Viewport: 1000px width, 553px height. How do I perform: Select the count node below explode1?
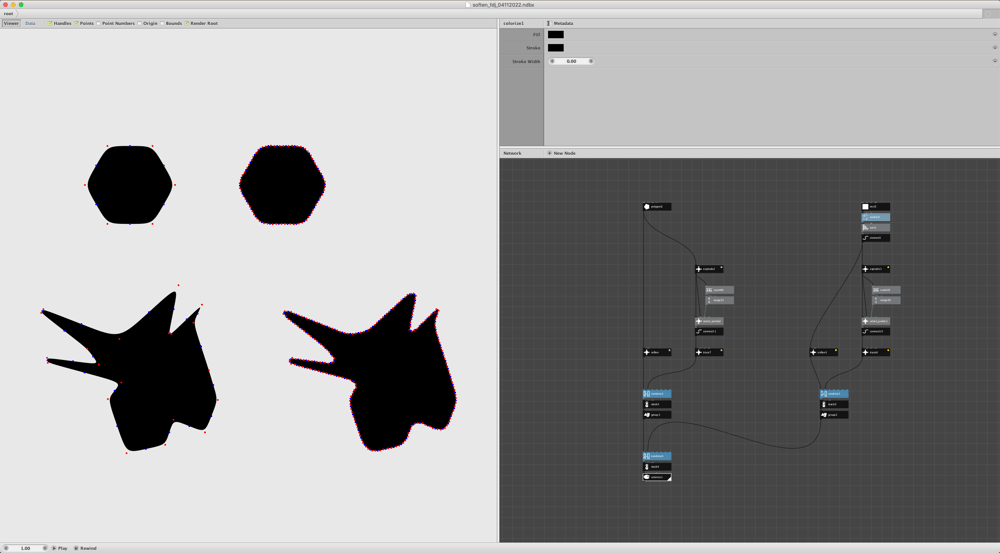pyautogui.click(x=886, y=290)
